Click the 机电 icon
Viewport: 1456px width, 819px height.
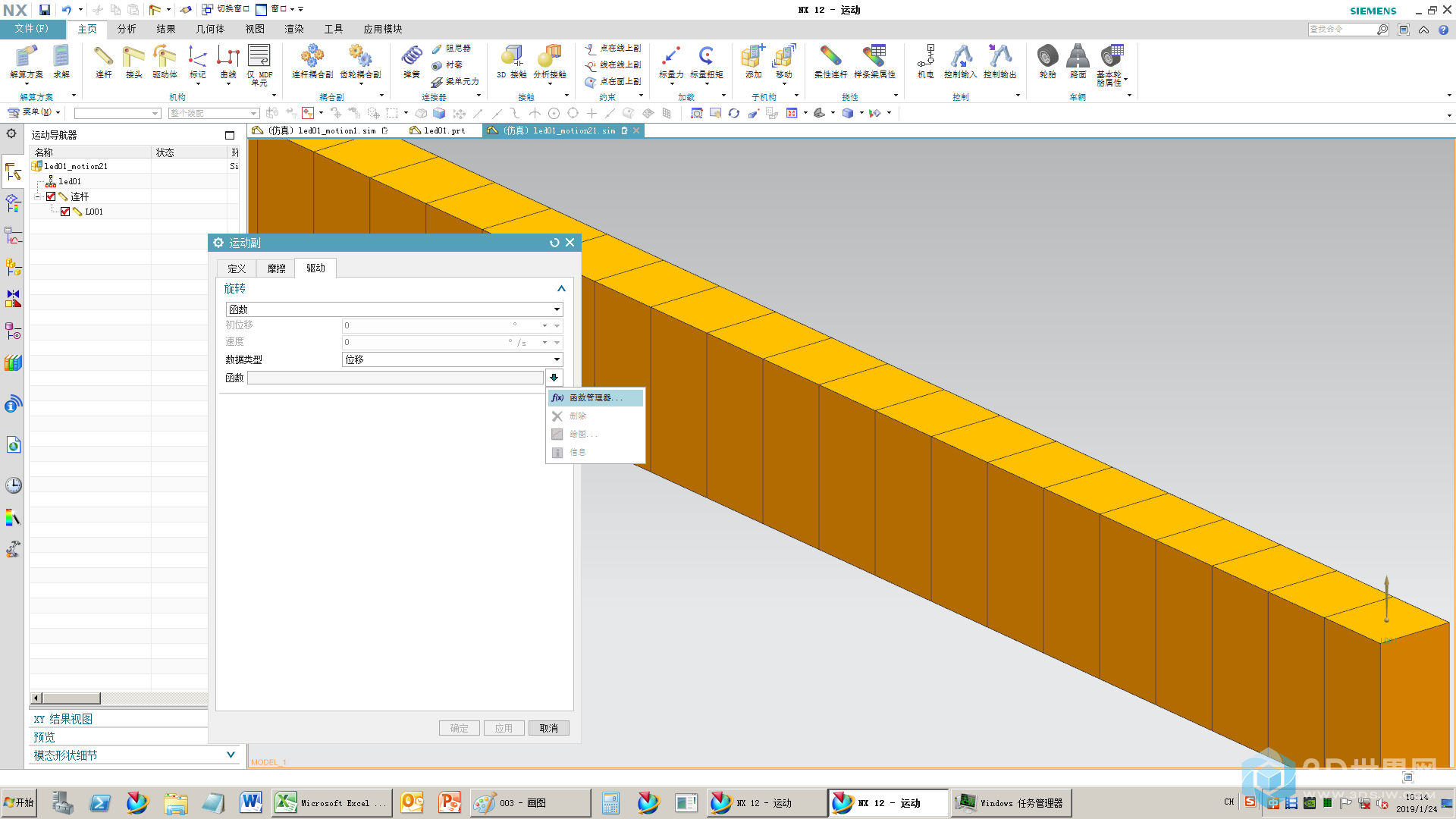tap(925, 61)
